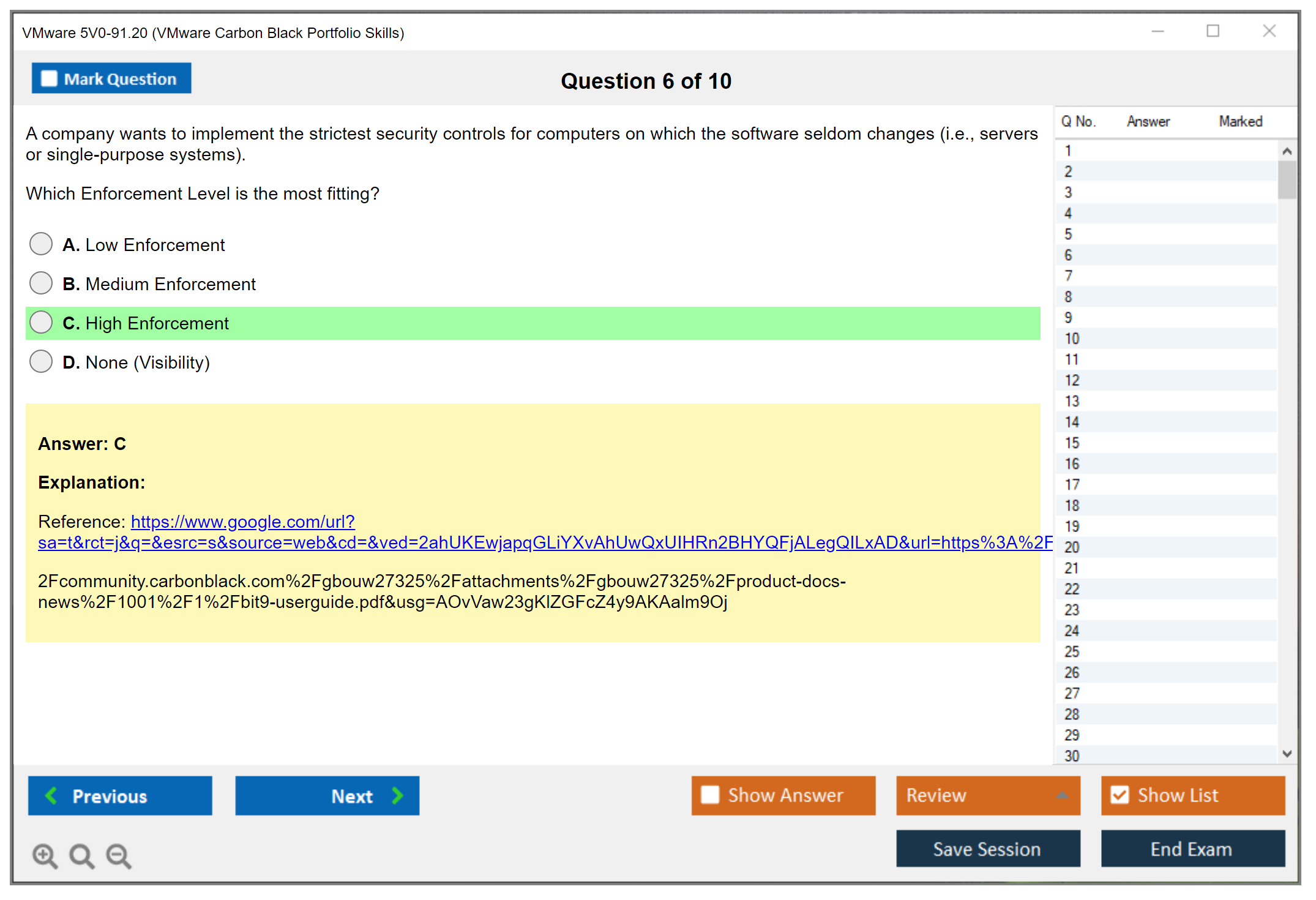This screenshot has width=1316, height=900.
Task: Click the zoom in magnifier icon
Action: tap(45, 855)
